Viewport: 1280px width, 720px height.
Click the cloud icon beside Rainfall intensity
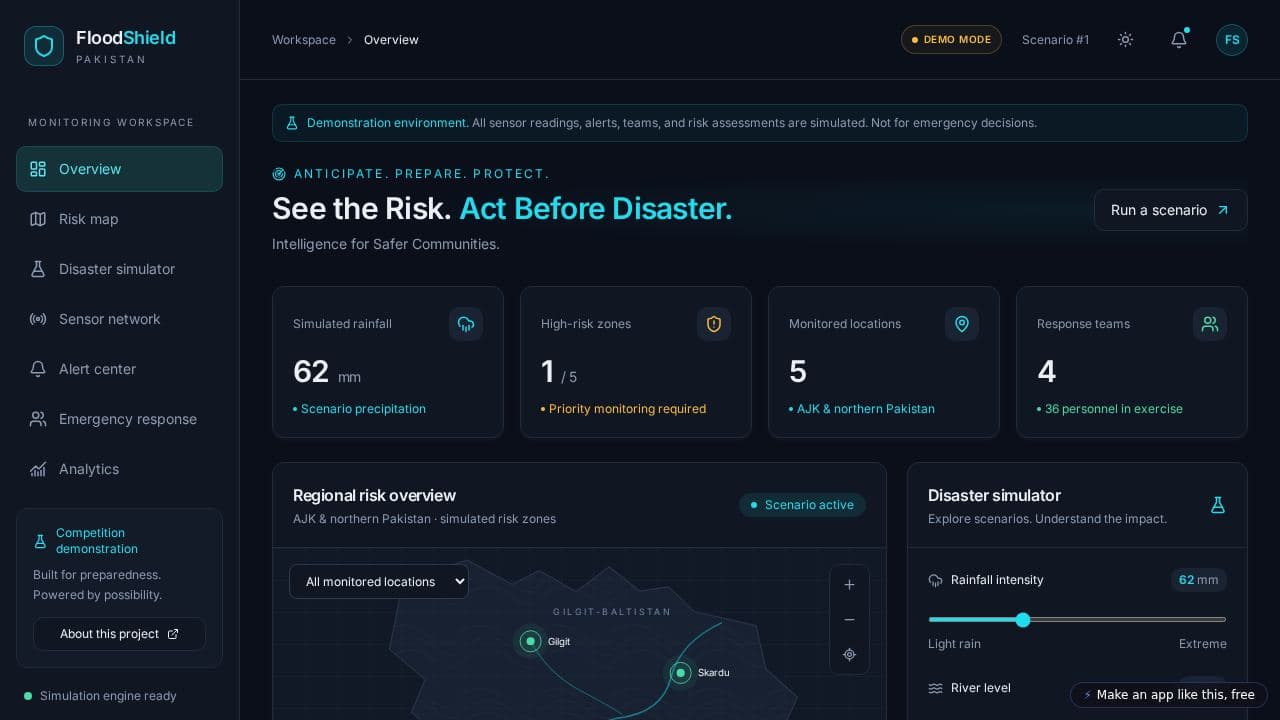click(936, 580)
